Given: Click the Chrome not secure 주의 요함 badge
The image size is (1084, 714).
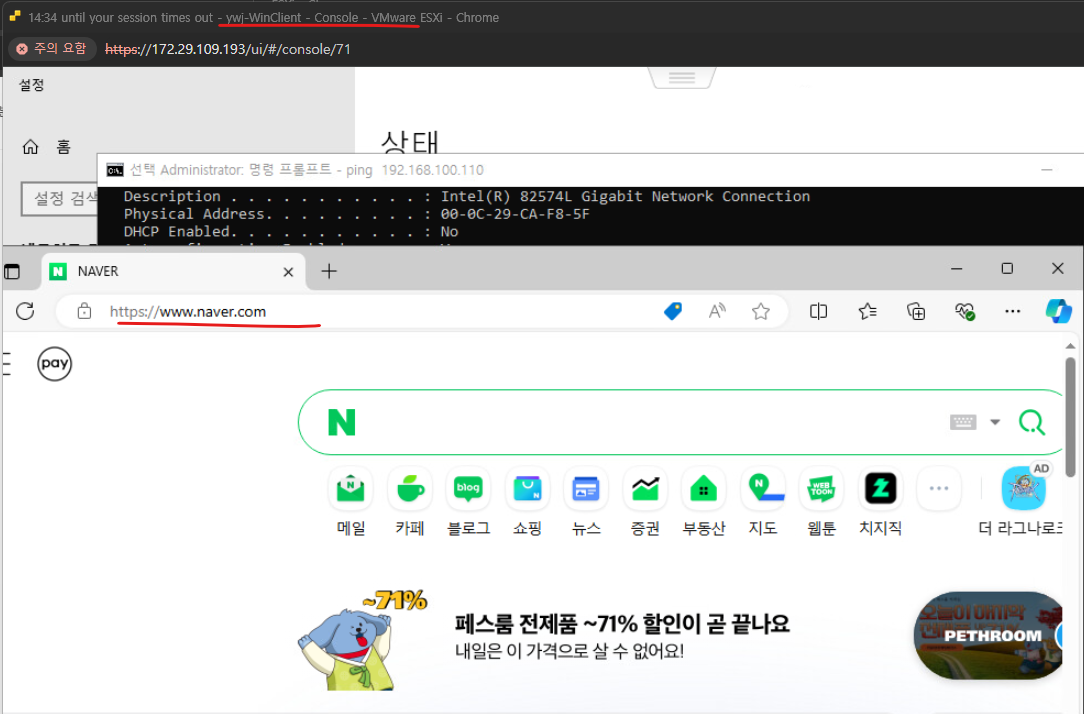Looking at the screenshot, I should [51, 48].
